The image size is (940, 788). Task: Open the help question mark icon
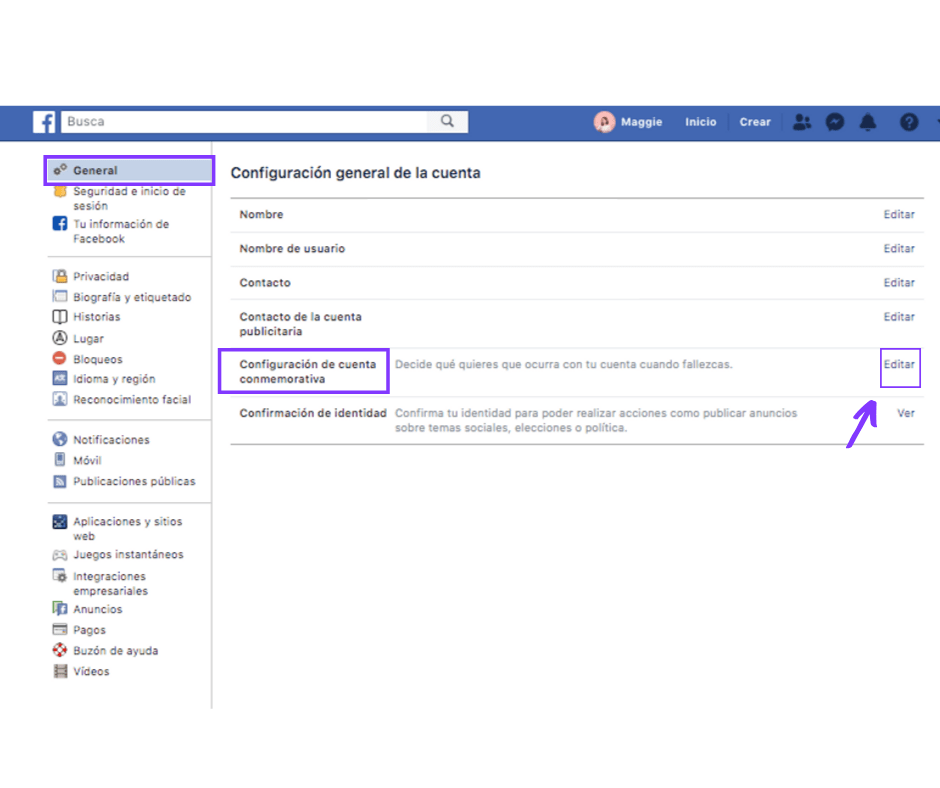click(x=909, y=122)
